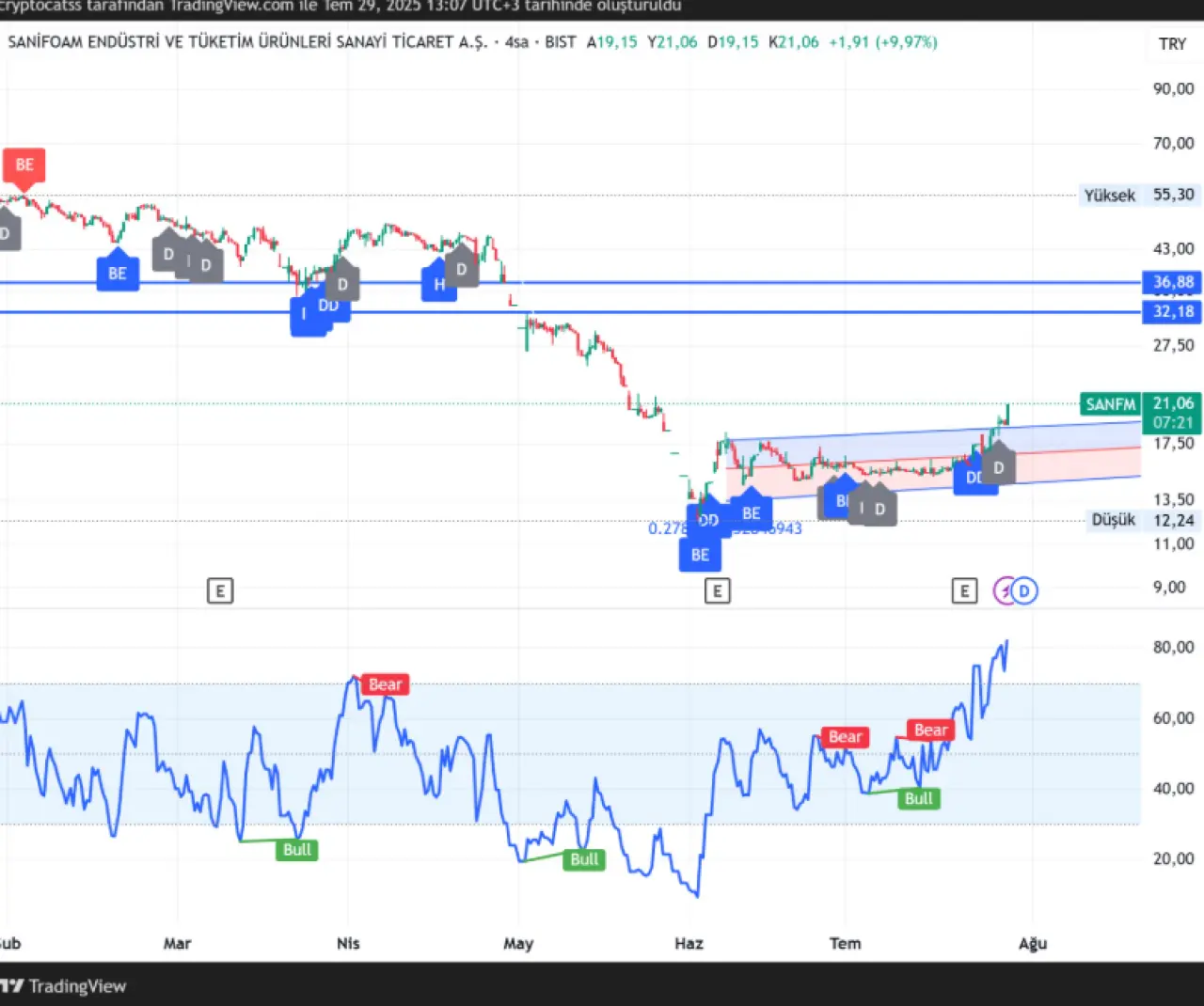Screen dimensions: 1204x1006
Task: Click the TradingView logo
Action: (64, 985)
